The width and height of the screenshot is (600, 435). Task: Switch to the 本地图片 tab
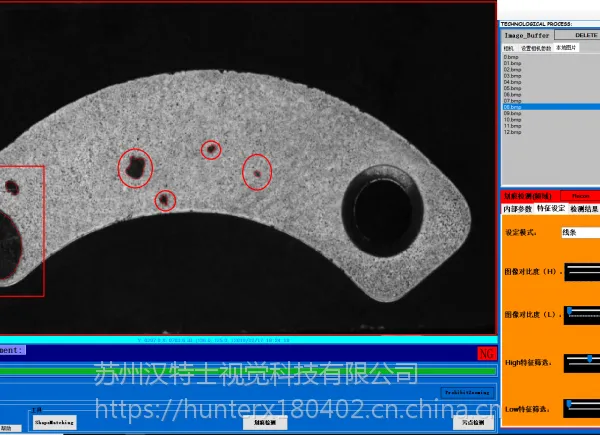[566, 48]
